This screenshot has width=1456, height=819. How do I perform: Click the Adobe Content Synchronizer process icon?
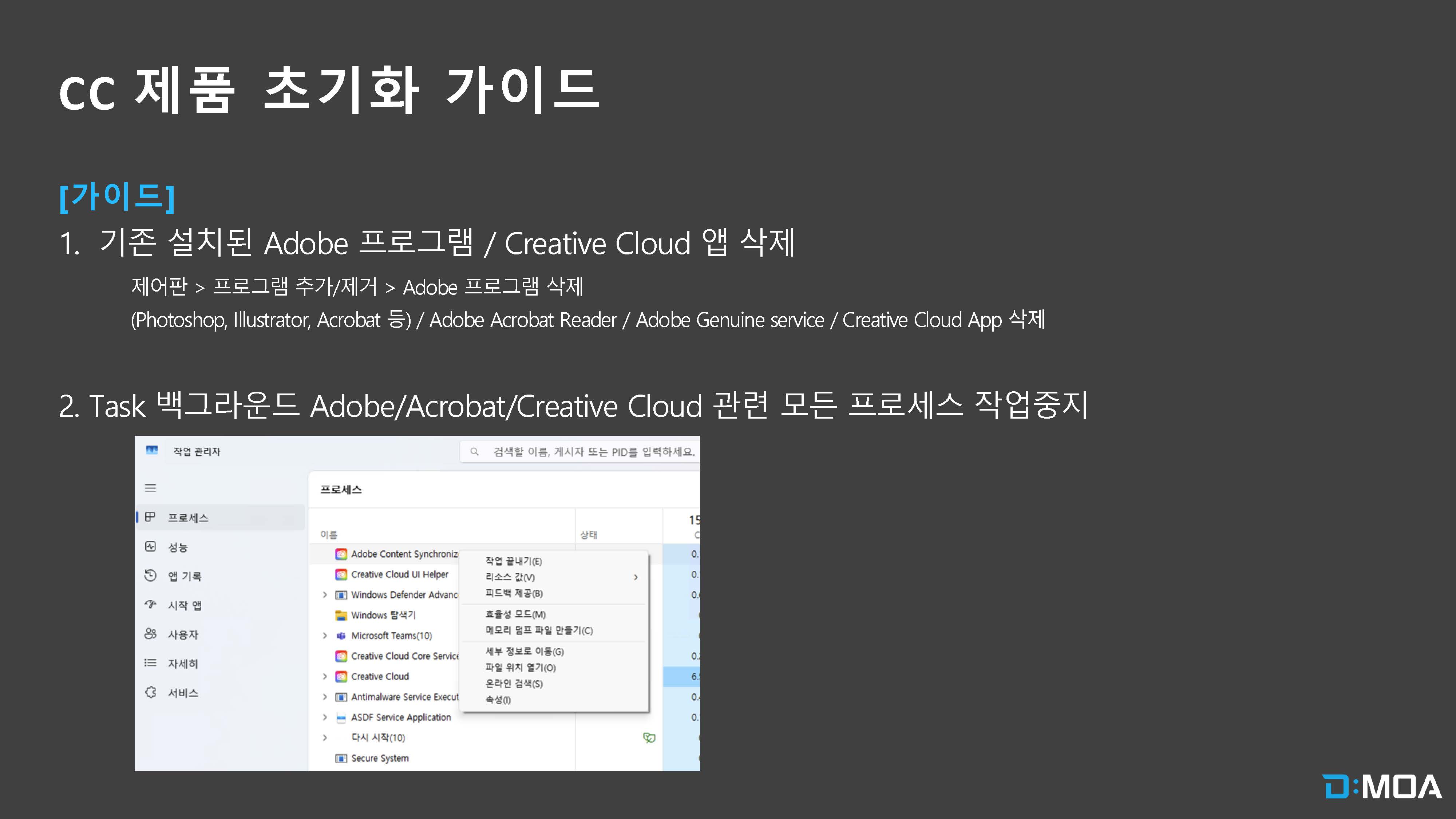pyautogui.click(x=341, y=554)
